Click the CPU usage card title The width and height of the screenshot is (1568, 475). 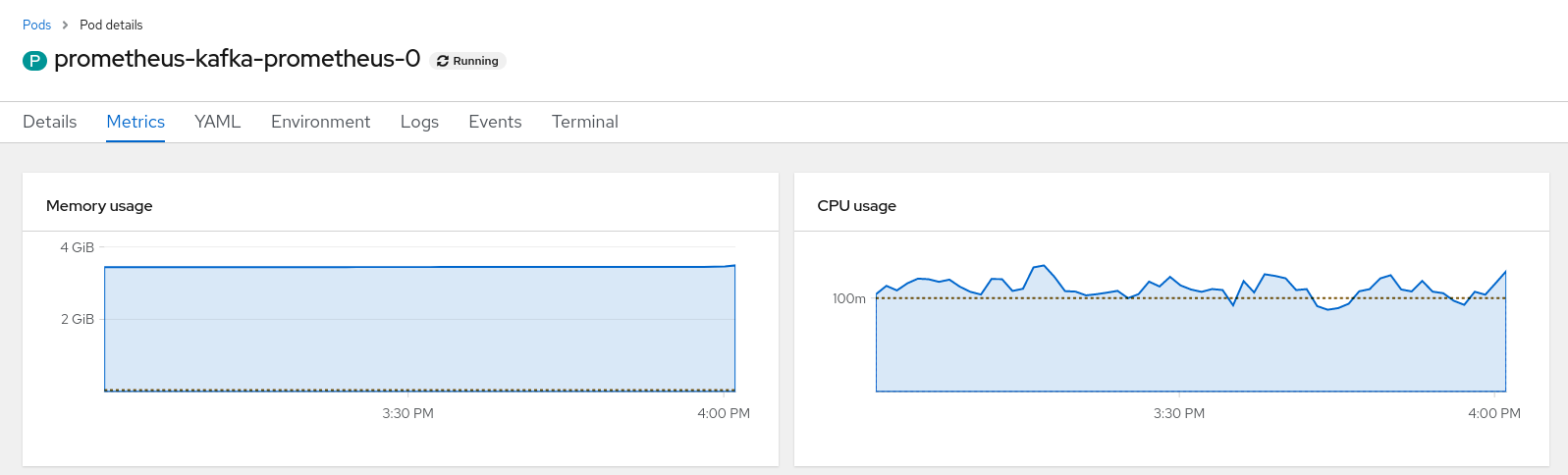click(x=856, y=206)
